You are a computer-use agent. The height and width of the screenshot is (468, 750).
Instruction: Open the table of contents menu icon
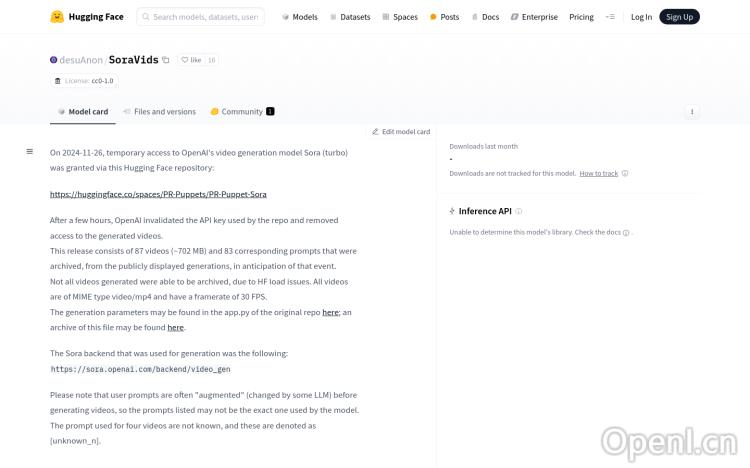30,152
